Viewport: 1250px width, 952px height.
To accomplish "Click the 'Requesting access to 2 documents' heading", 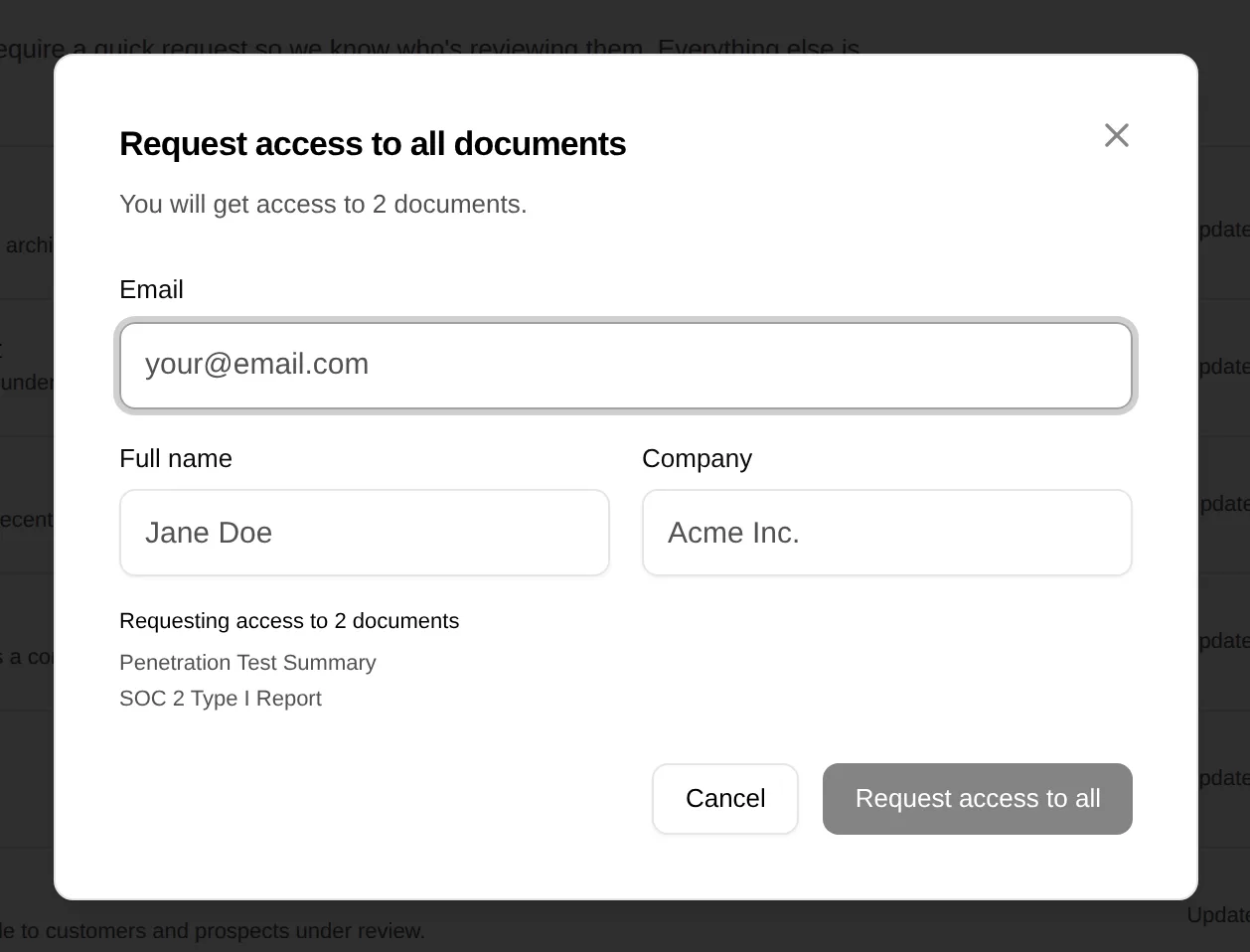I will (x=289, y=621).
